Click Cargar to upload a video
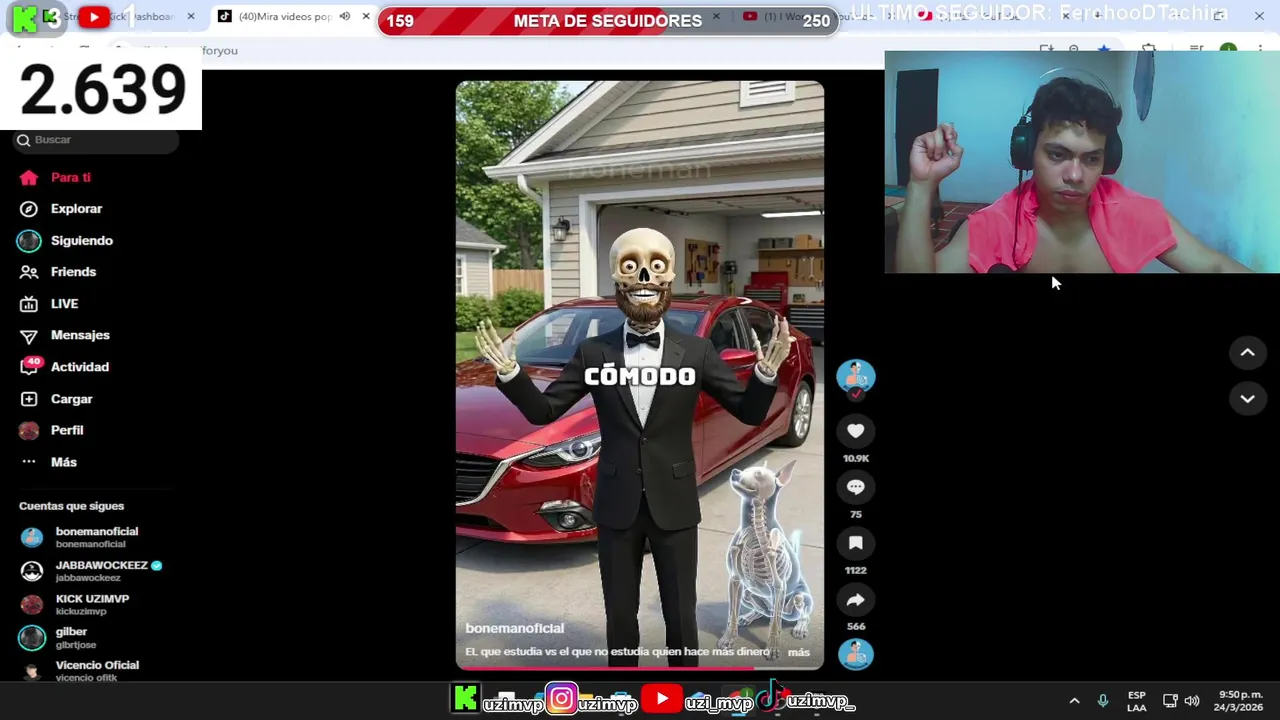This screenshot has width=1280, height=720. coord(56,399)
